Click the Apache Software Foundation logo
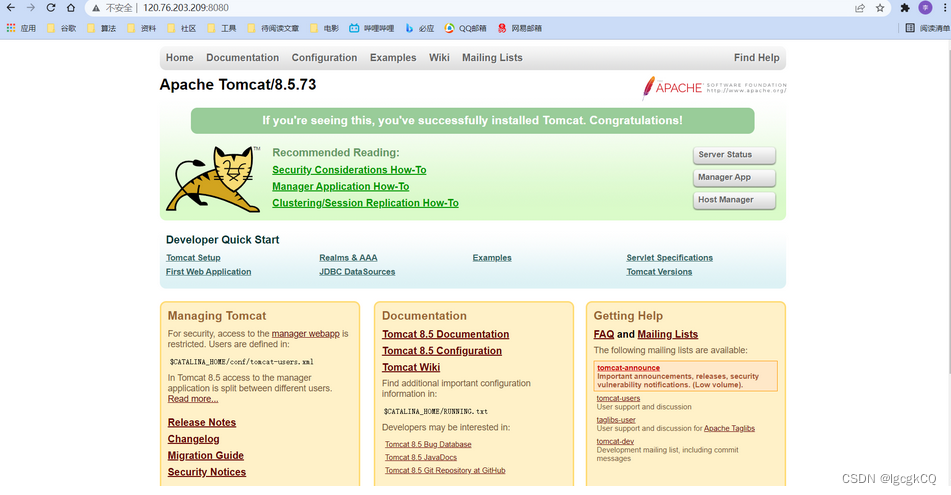 click(x=714, y=88)
